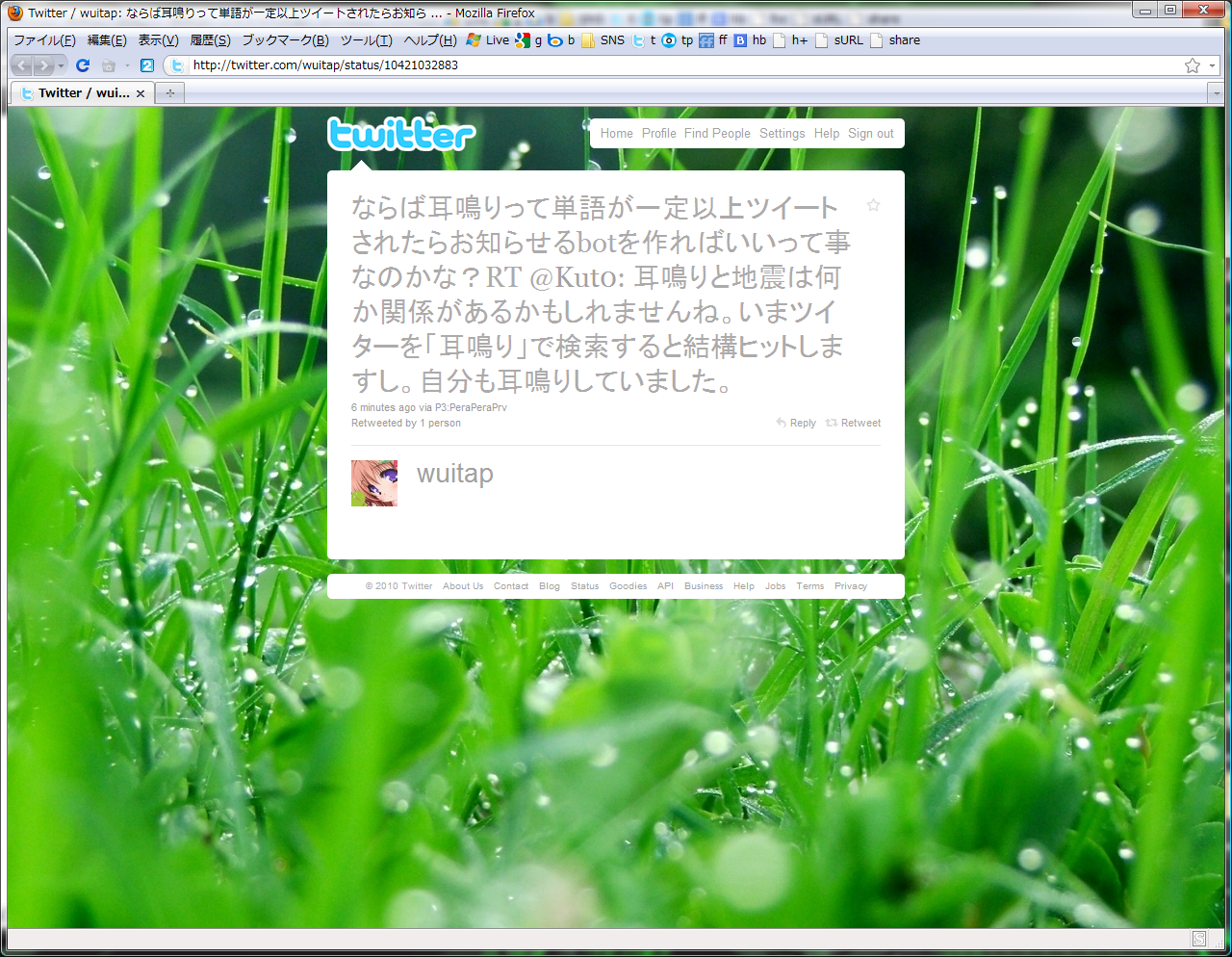
Task: Open the wuitap username link
Action: [x=455, y=474]
